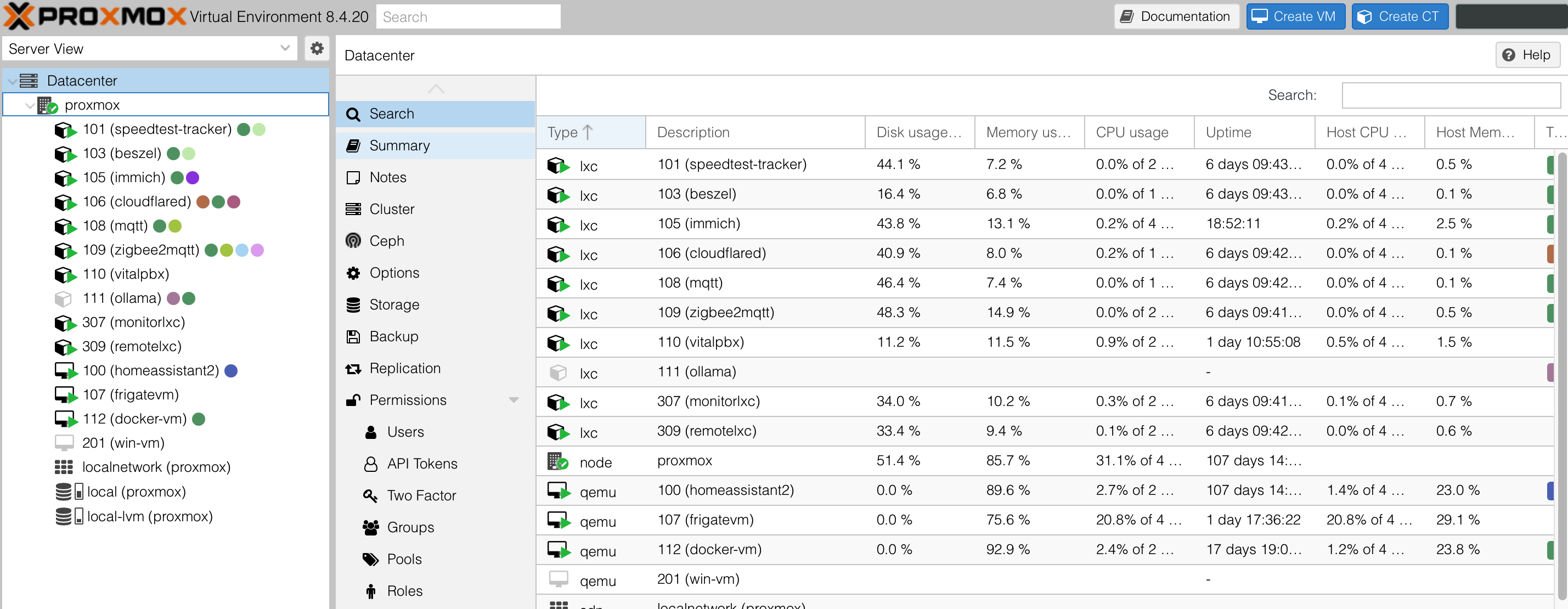Sort by the Description column header
Screen dimensions: 1568x609
(x=755, y=132)
